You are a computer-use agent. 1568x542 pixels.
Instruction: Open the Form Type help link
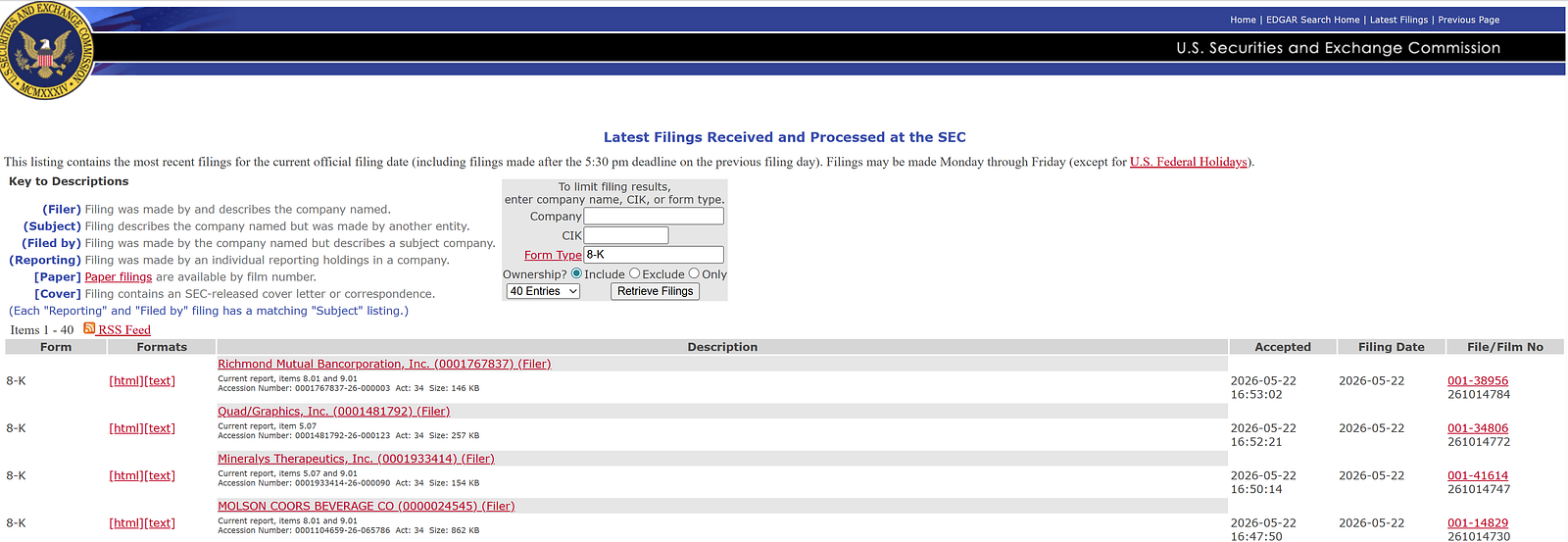coord(553,255)
